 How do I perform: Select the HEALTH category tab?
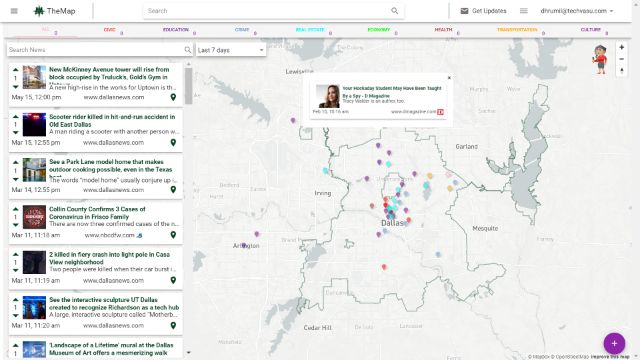click(x=443, y=30)
